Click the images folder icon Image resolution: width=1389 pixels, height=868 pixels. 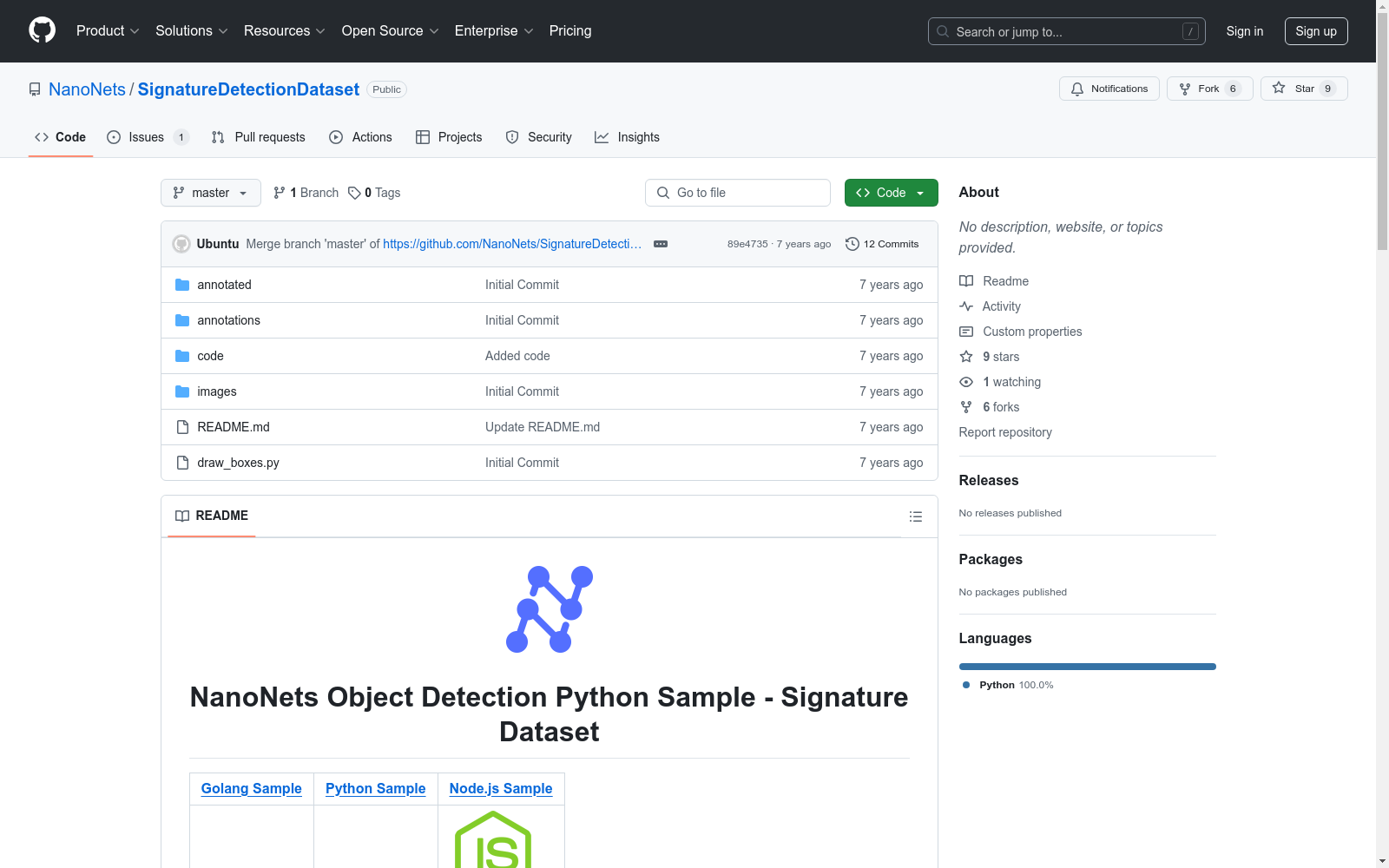(x=182, y=391)
